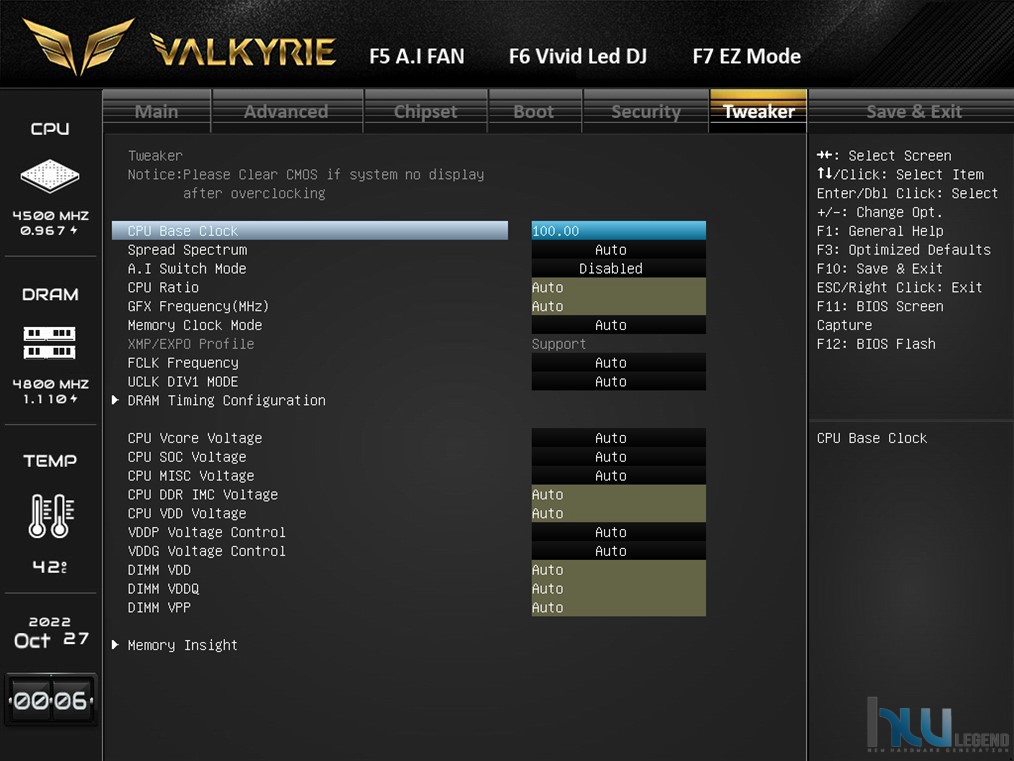Image resolution: width=1014 pixels, height=761 pixels.
Task: Open F5 A.I FAN settings
Action: [x=416, y=56]
